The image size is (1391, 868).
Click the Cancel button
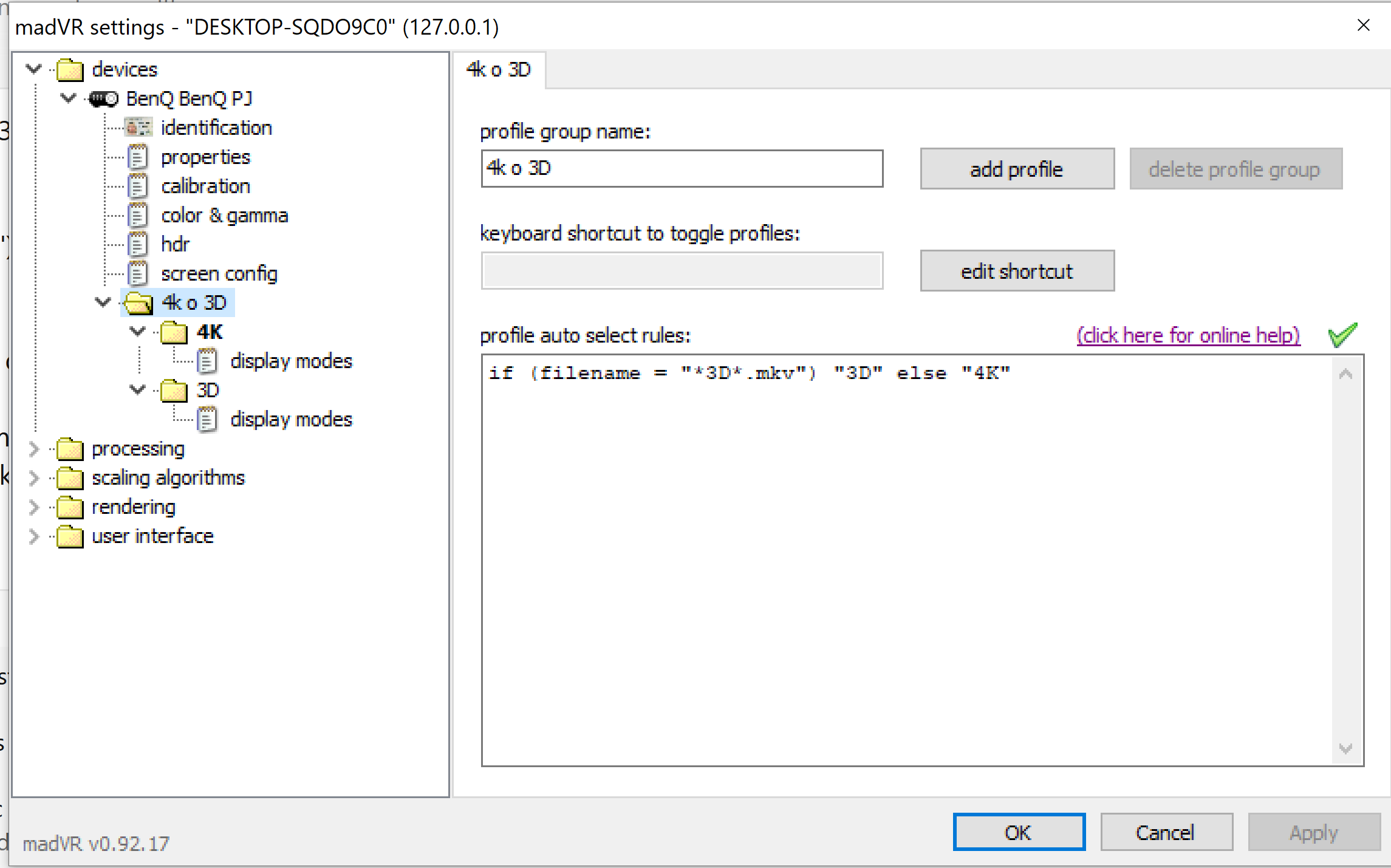pos(1166,832)
